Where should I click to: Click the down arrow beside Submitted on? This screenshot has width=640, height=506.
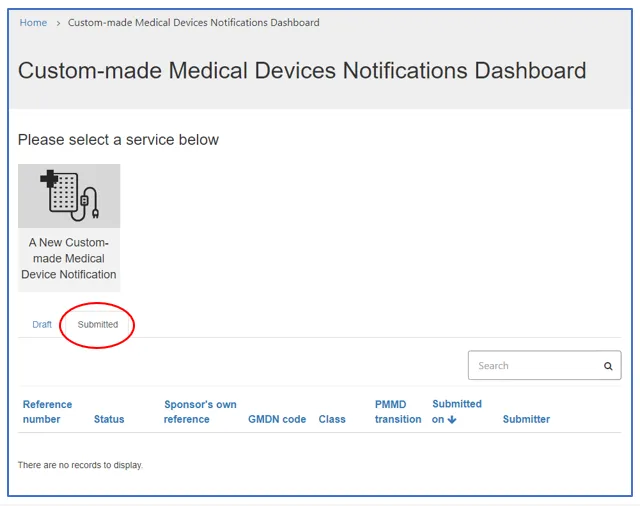(452, 420)
